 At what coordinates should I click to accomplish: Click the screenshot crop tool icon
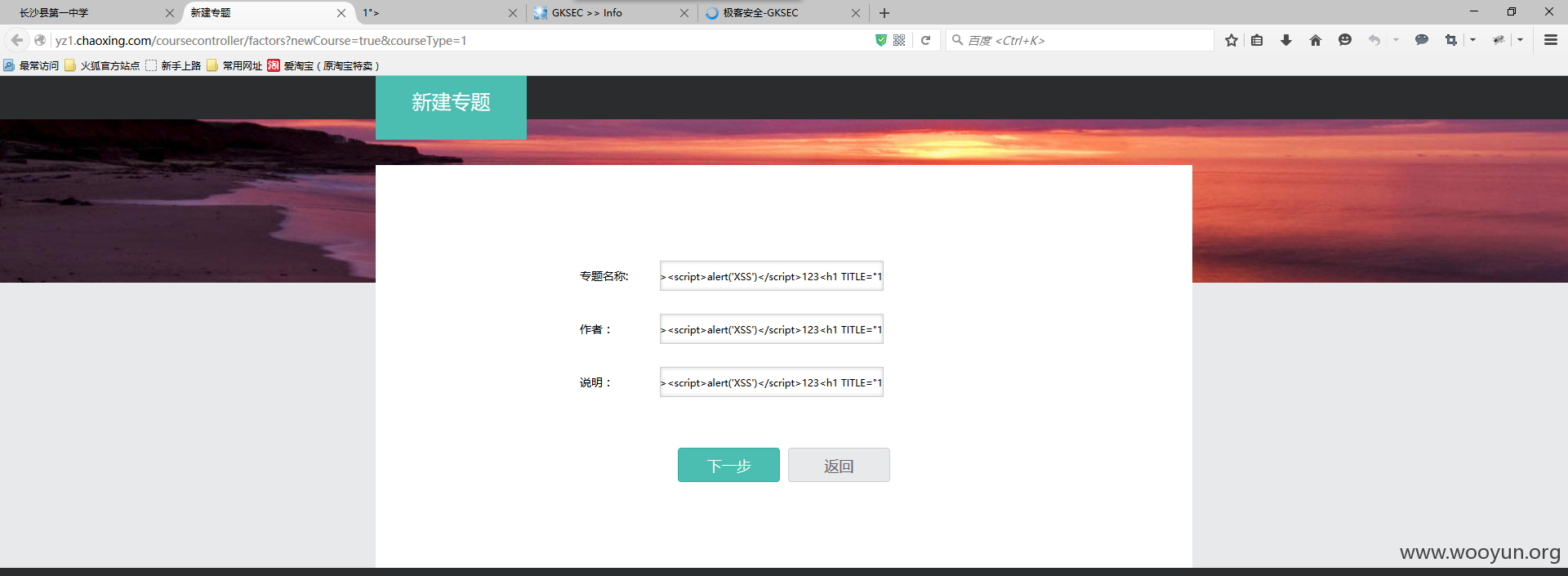point(1451,40)
